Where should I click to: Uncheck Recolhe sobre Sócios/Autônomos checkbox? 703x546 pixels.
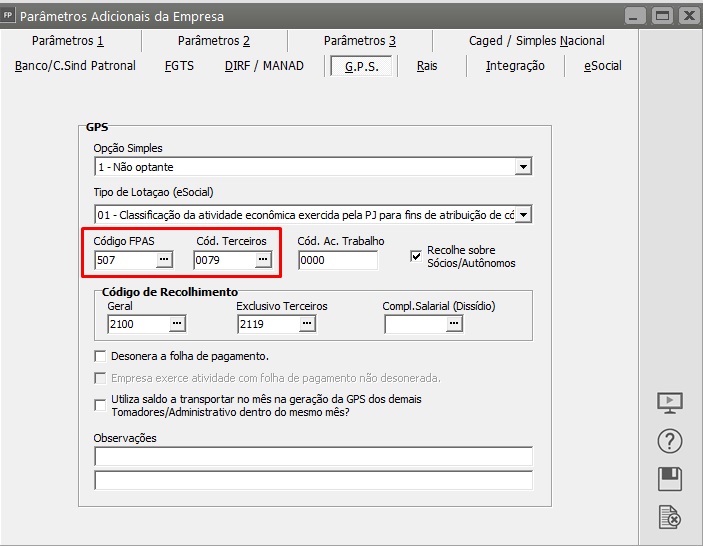pyautogui.click(x=417, y=256)
